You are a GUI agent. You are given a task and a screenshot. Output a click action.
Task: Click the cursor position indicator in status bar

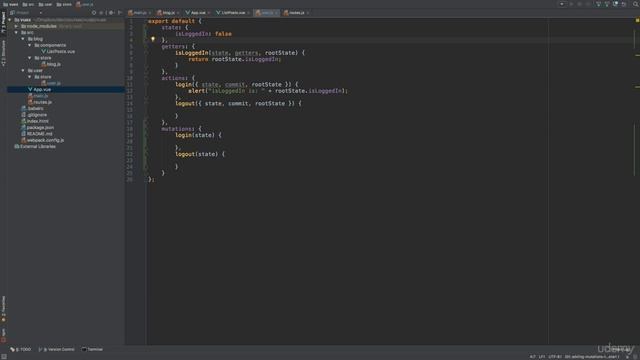pos(532,357)
